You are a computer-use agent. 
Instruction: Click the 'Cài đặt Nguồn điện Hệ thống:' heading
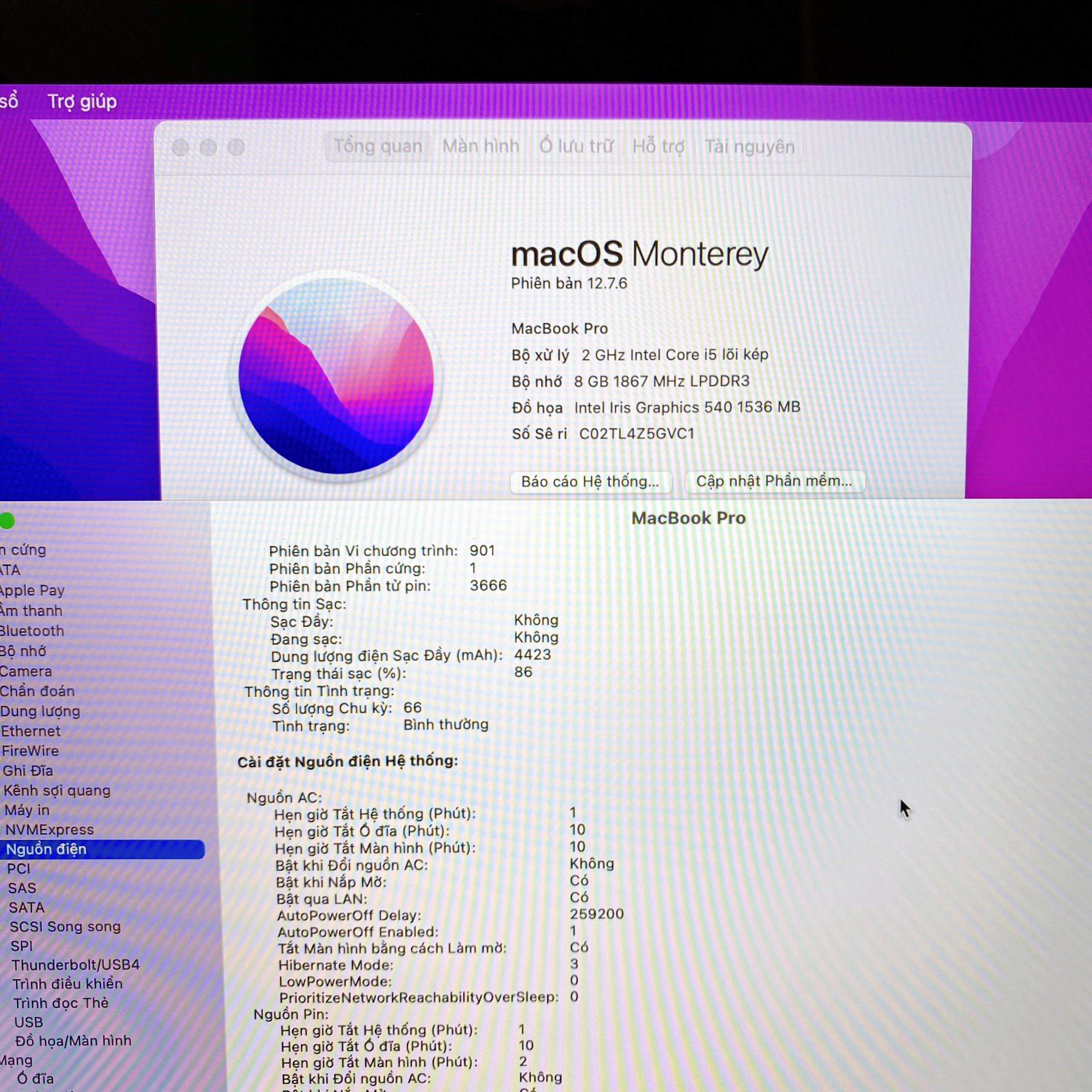point(348,761)
